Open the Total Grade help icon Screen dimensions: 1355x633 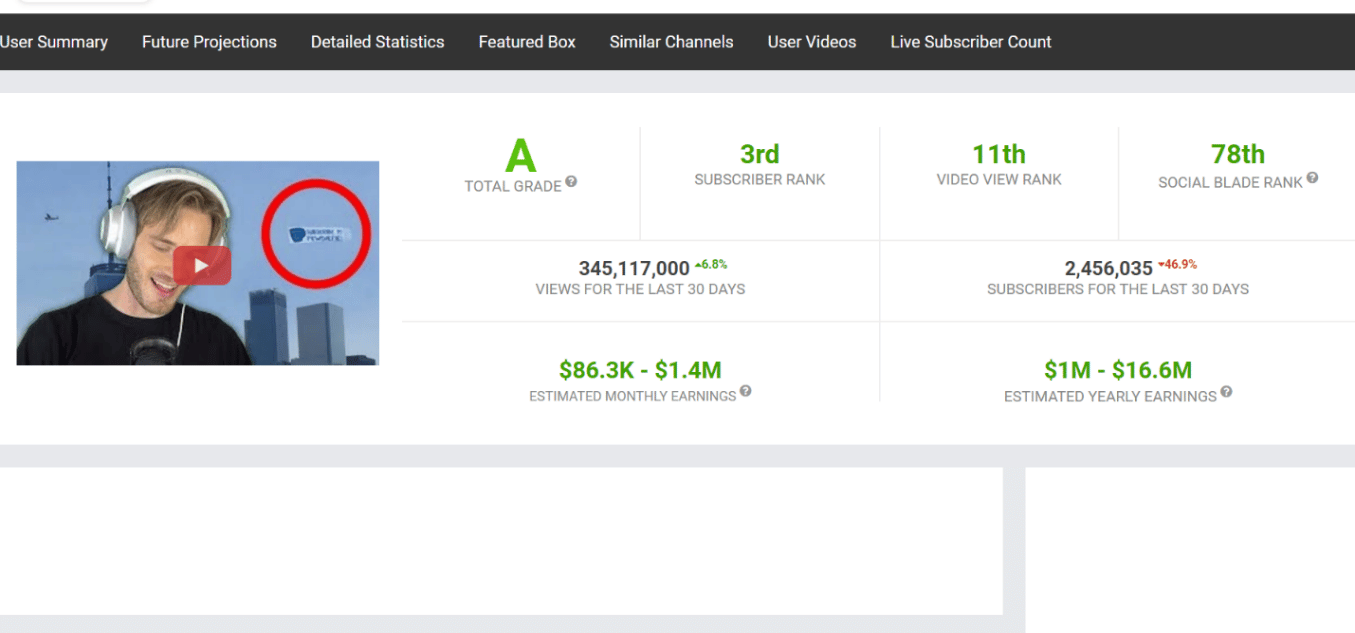click(570, 182)
